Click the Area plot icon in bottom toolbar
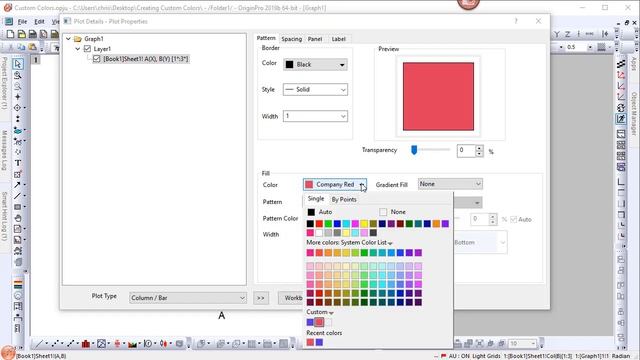Screen dimensions: 640x360 (132, 344)
